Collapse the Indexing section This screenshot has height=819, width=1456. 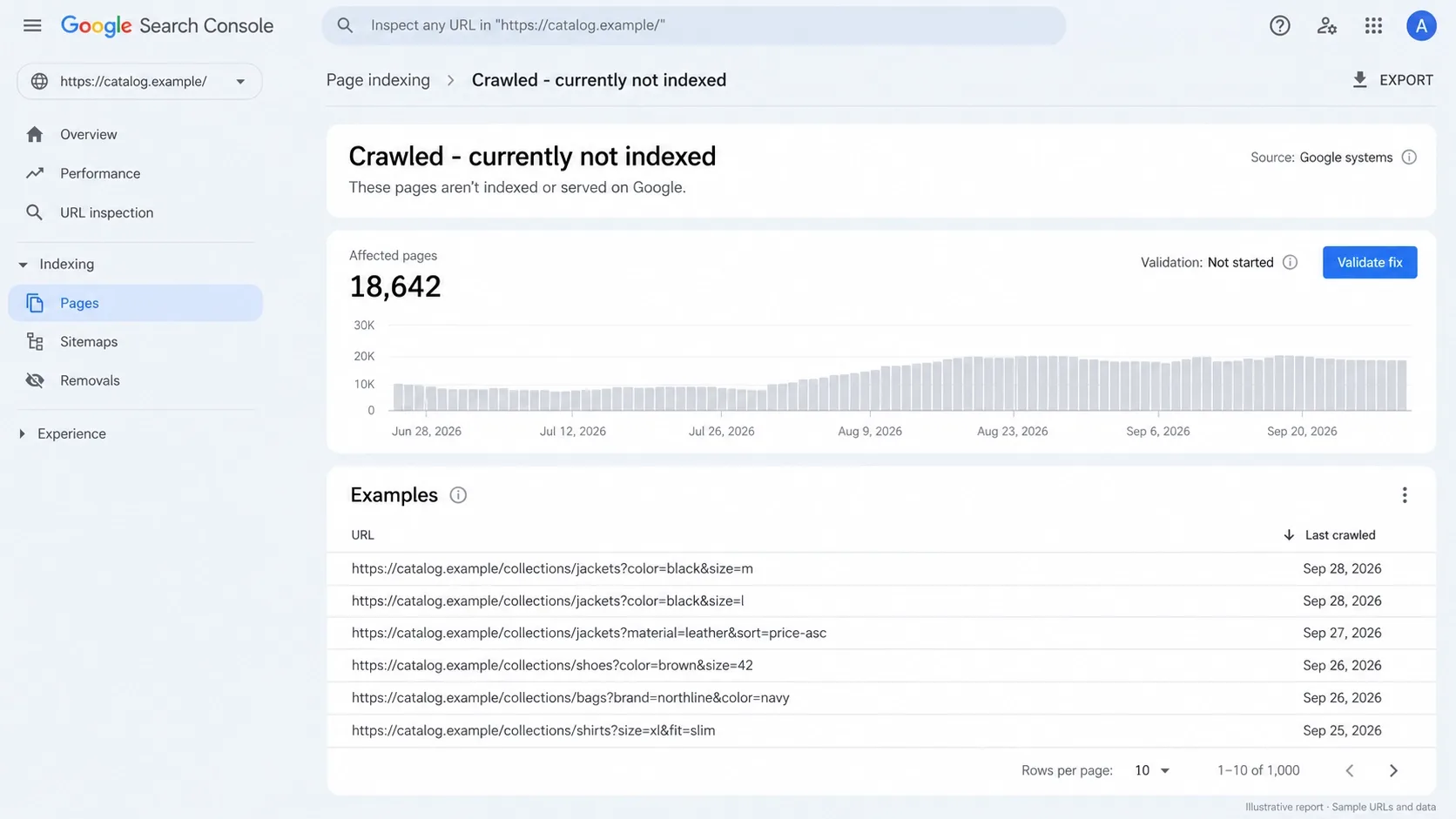(23, 264)
